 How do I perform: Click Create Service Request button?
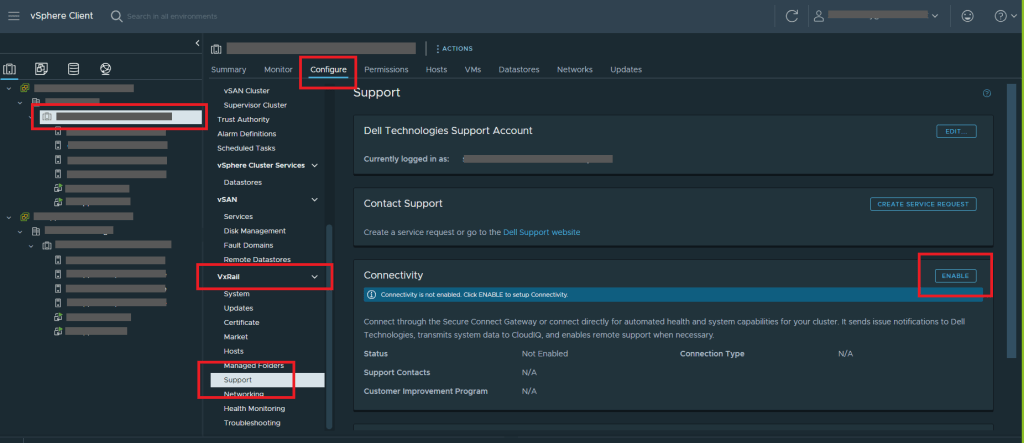click(x=922, y=204)
